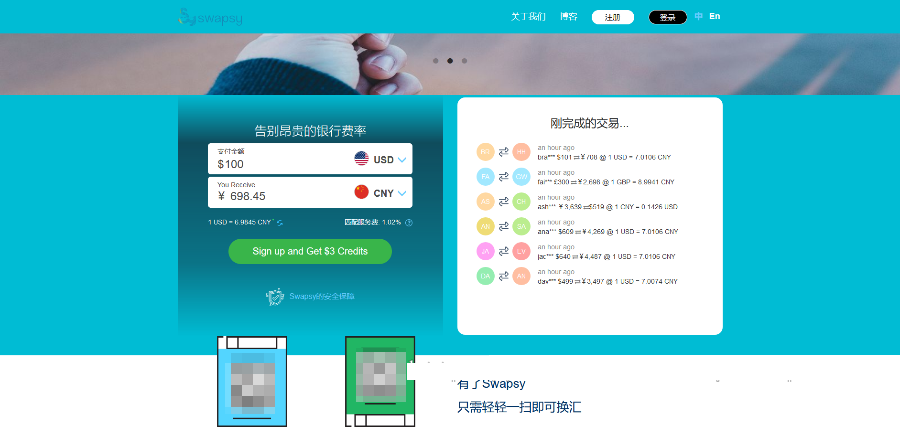Select the ash*** ¥3,639 transaction text
Image resolution: width=900 pixels, height=447 pixels.
tap(608, 207)
